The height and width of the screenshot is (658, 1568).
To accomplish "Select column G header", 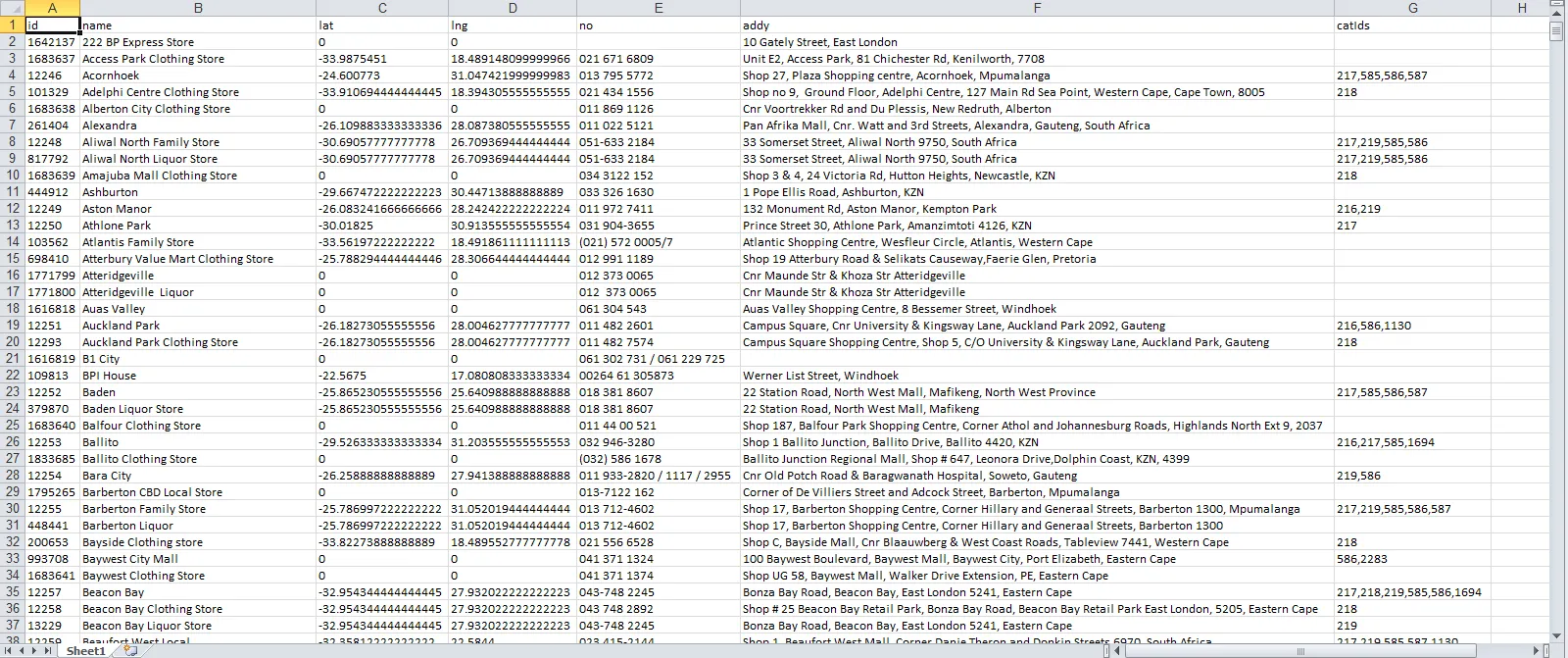I will 1412,8.
